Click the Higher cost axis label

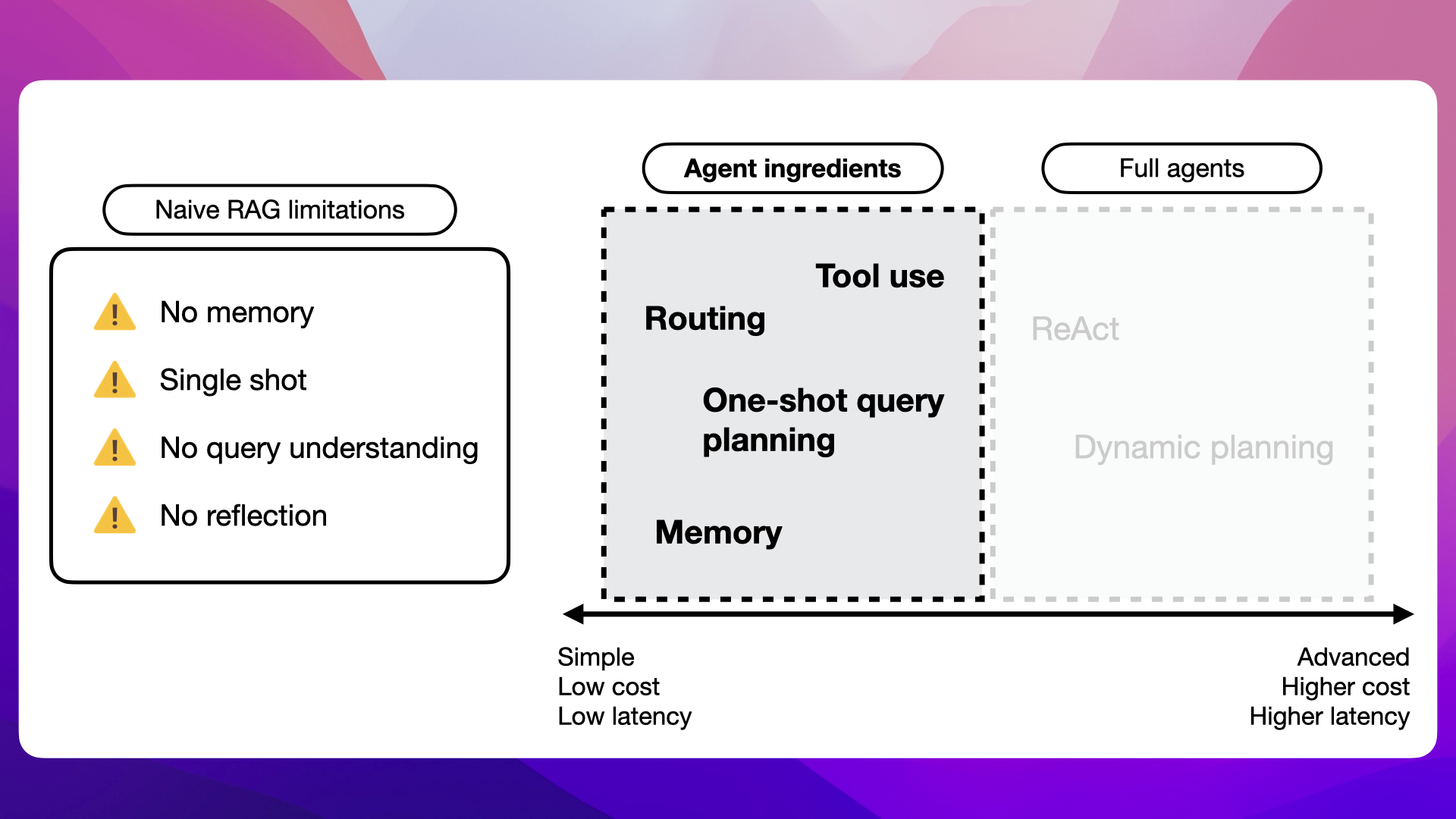coord(1345,687)
